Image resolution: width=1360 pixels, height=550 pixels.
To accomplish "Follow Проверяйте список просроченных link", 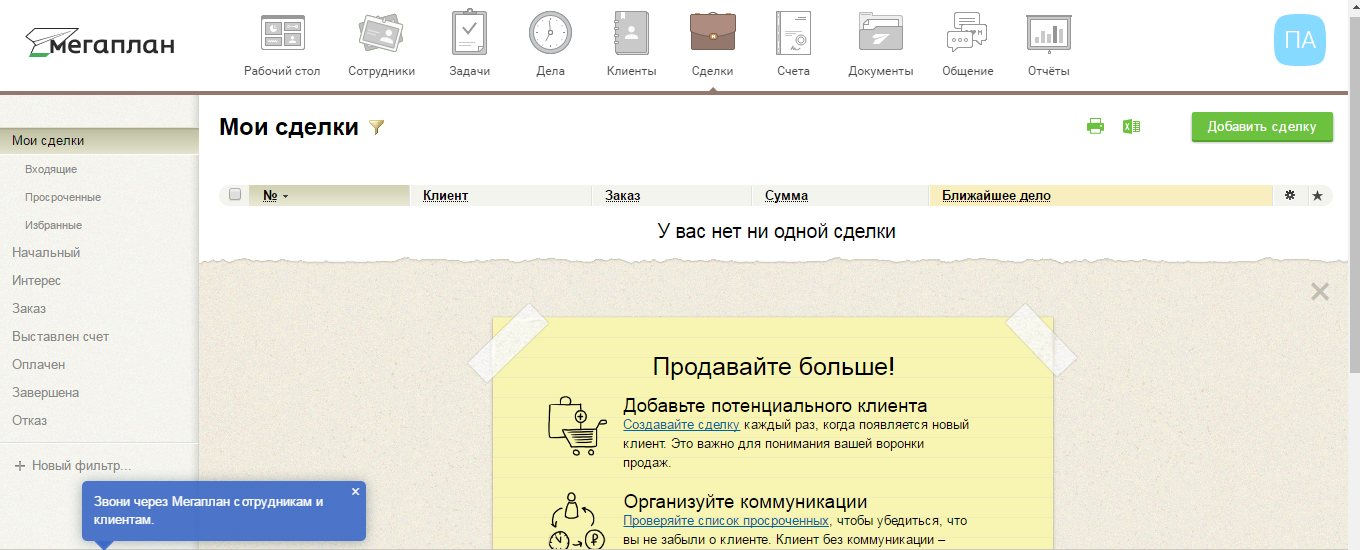I will coord(726,521).
